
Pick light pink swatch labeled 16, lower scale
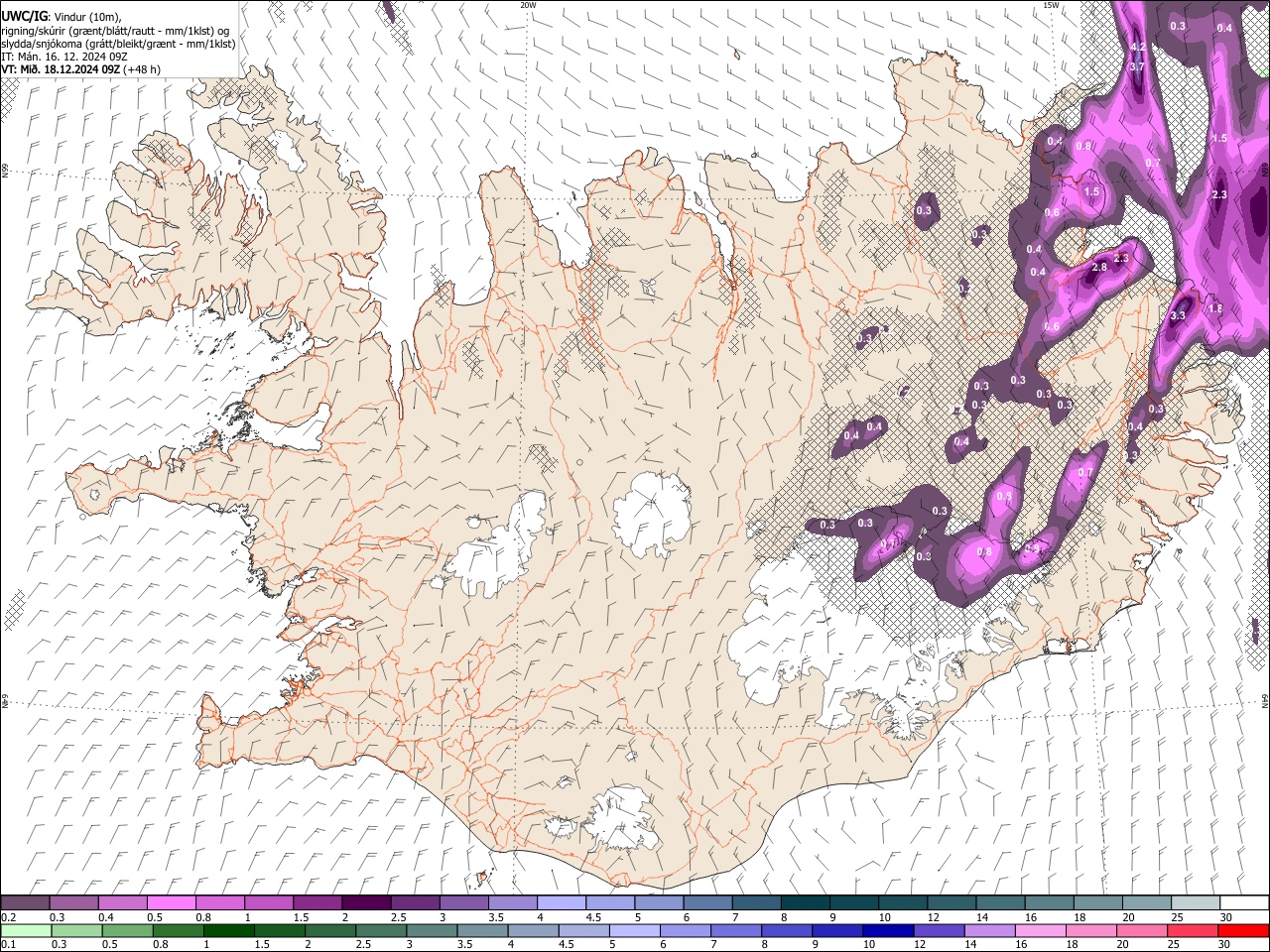(x=1040, y=930)
